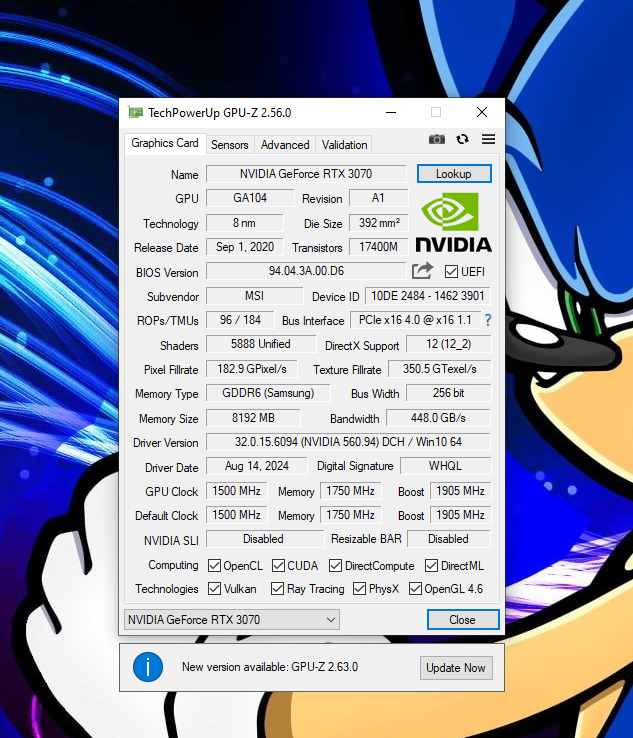
Task: Click the Bus Interface question mark
Action: pyautogui.click(x=488, y=321)
